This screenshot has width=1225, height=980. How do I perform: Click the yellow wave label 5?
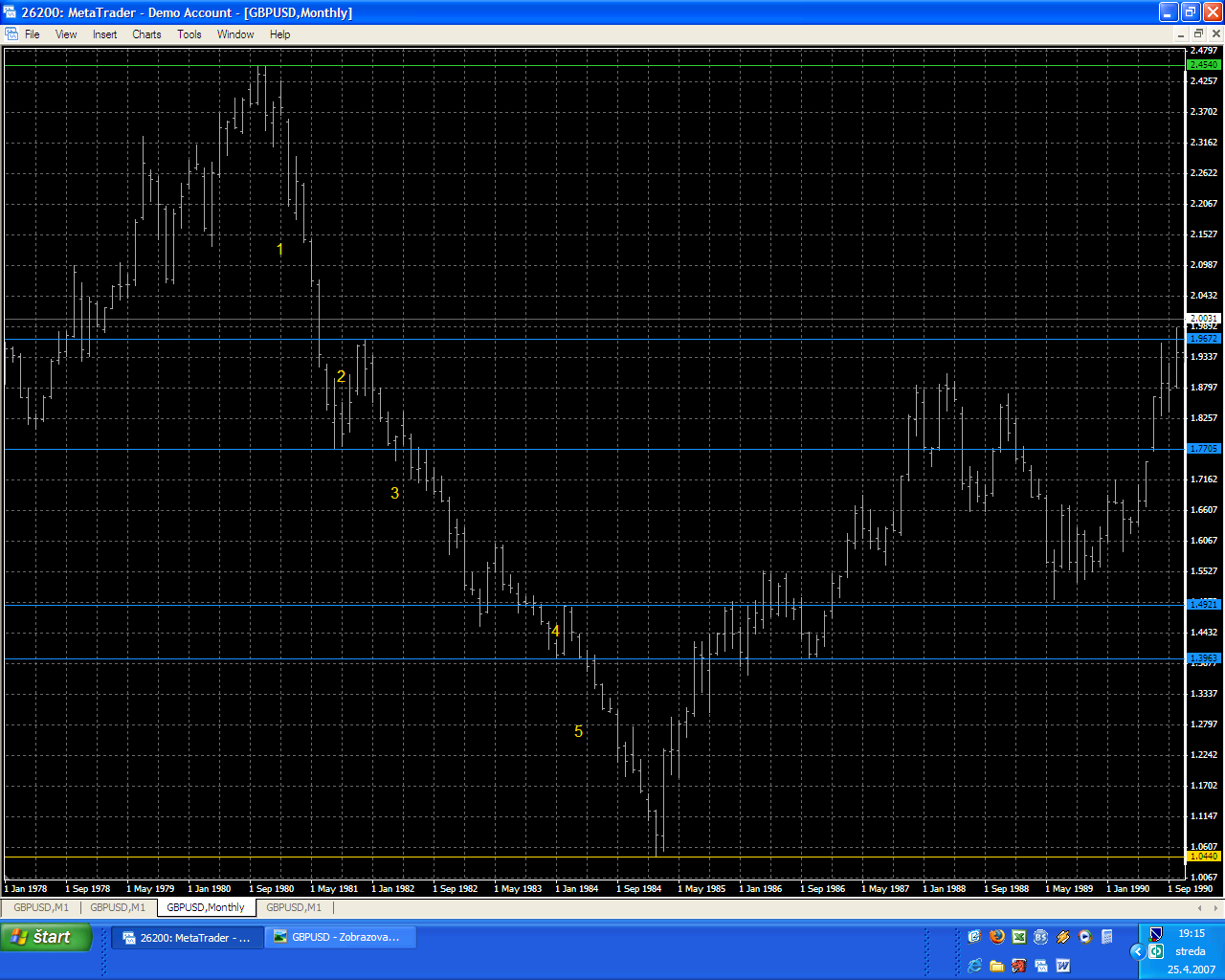(x=578, y=731)
